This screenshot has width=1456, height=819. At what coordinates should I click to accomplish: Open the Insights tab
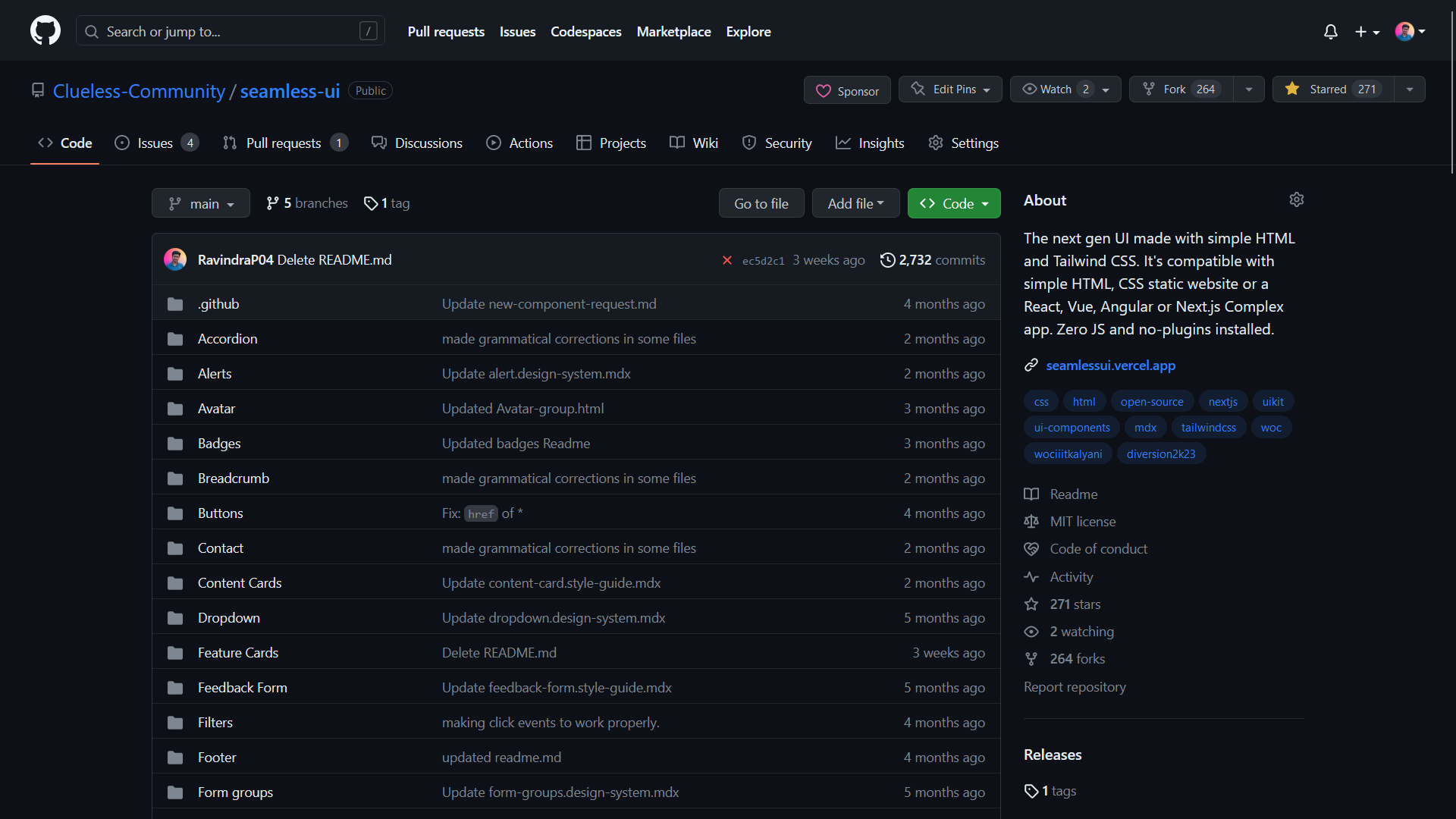click(x=870, y=143)
